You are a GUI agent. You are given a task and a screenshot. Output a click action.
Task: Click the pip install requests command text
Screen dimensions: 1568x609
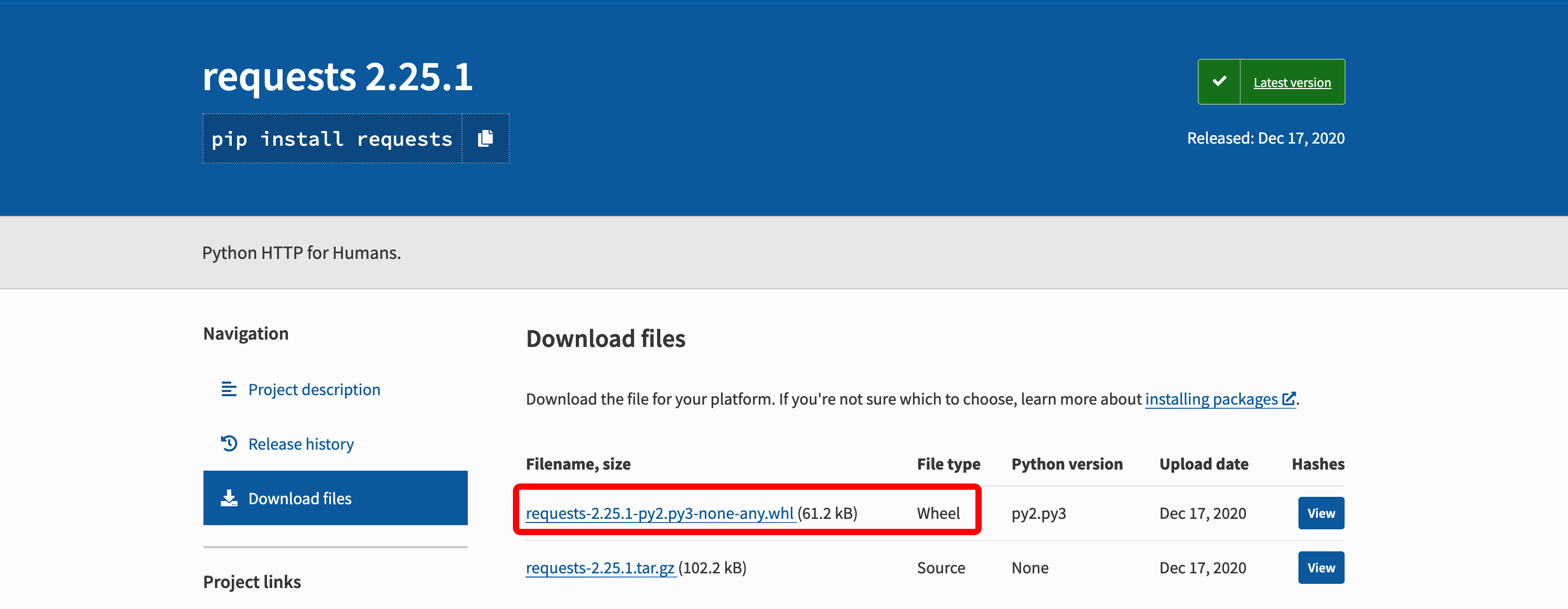332,139
